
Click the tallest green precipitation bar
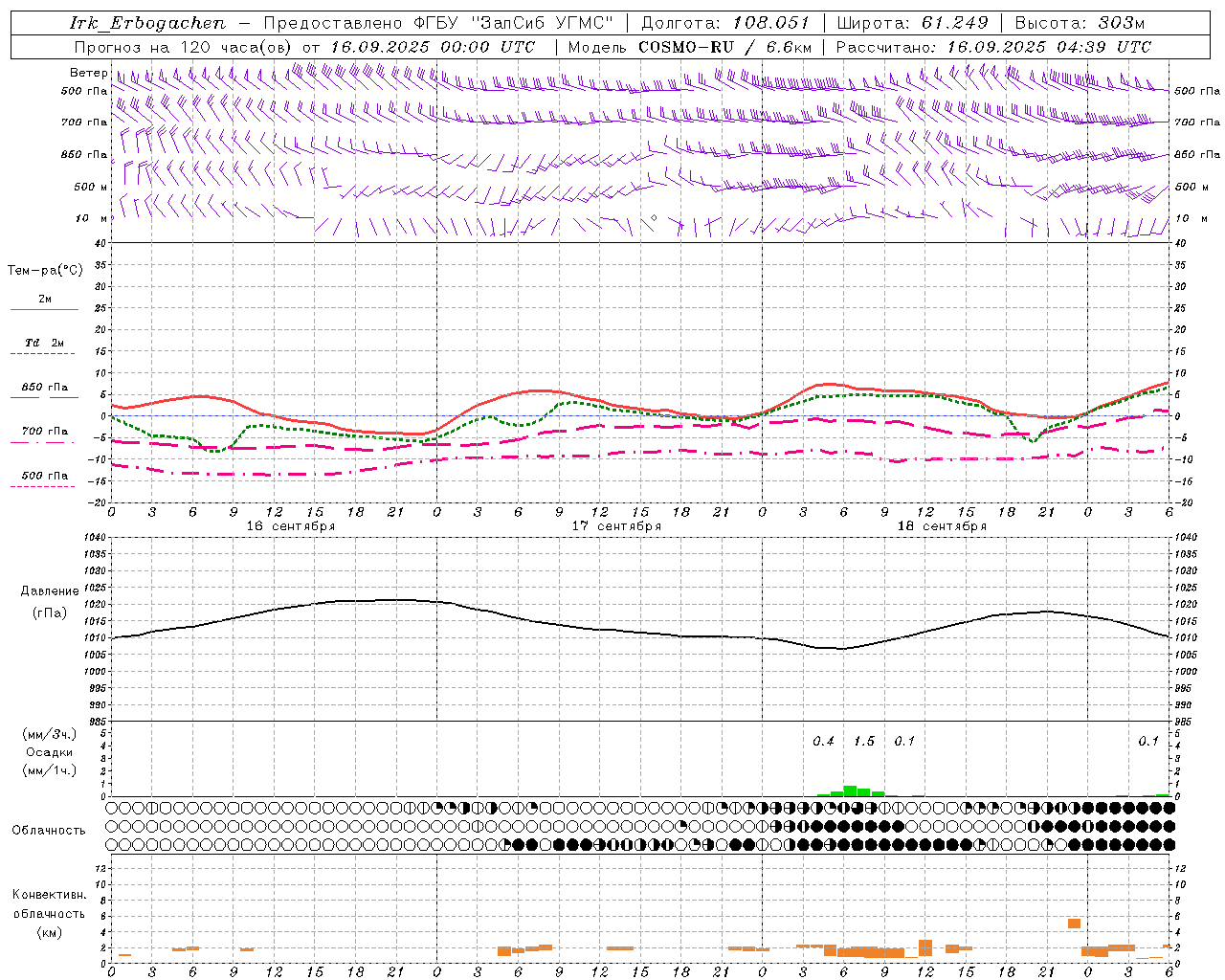point(850,791)
